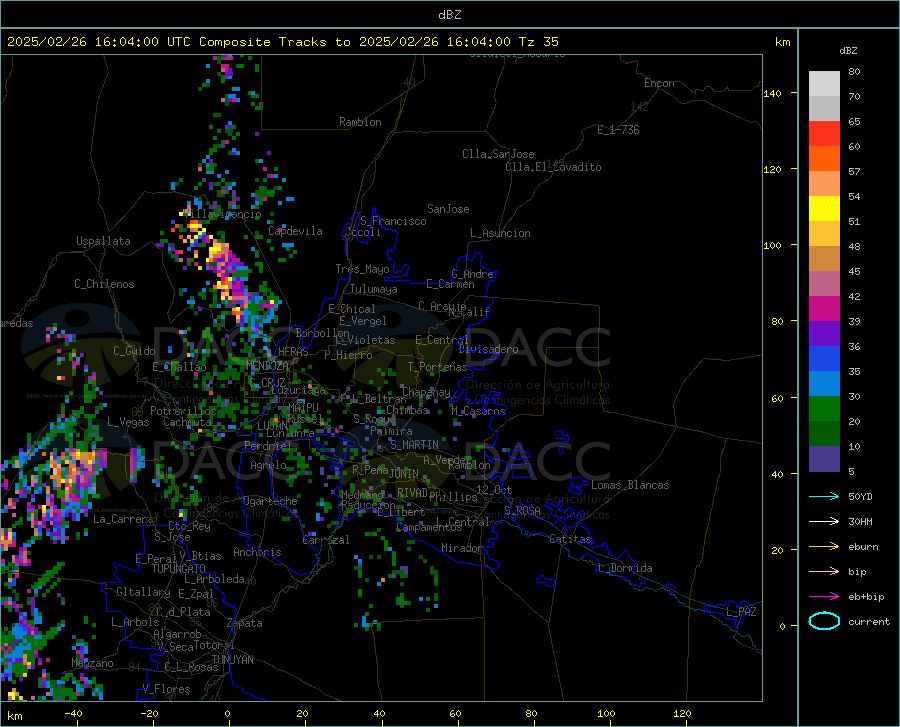Screen dimensions: 900x727
Task: Select the gray 65-70 dBZ swatch
Action: (824, 109)
